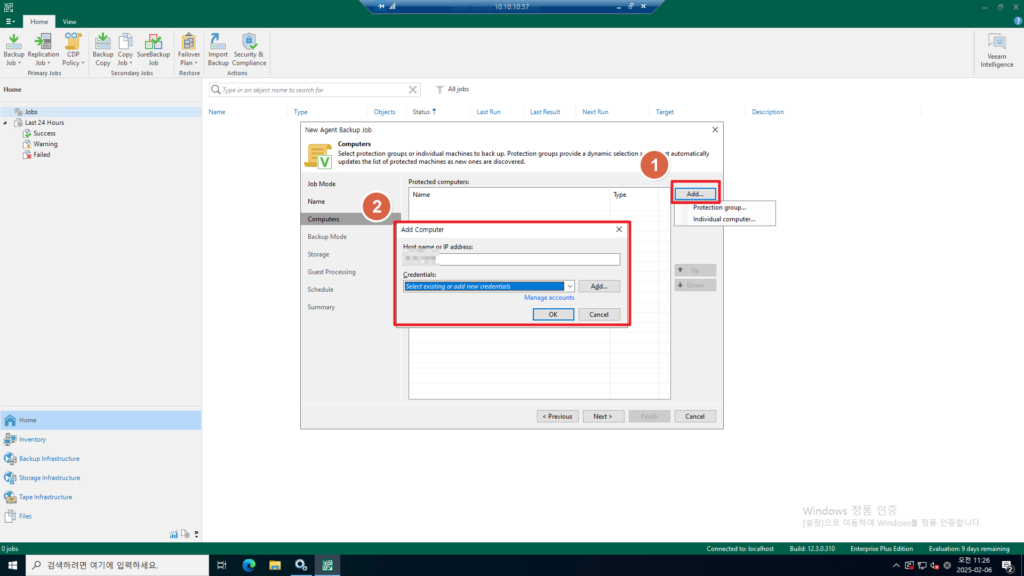This screenshot has width=1024, height=576.
Task: Sort jobs by the Next Run column
Action: [x=595, y=112]
